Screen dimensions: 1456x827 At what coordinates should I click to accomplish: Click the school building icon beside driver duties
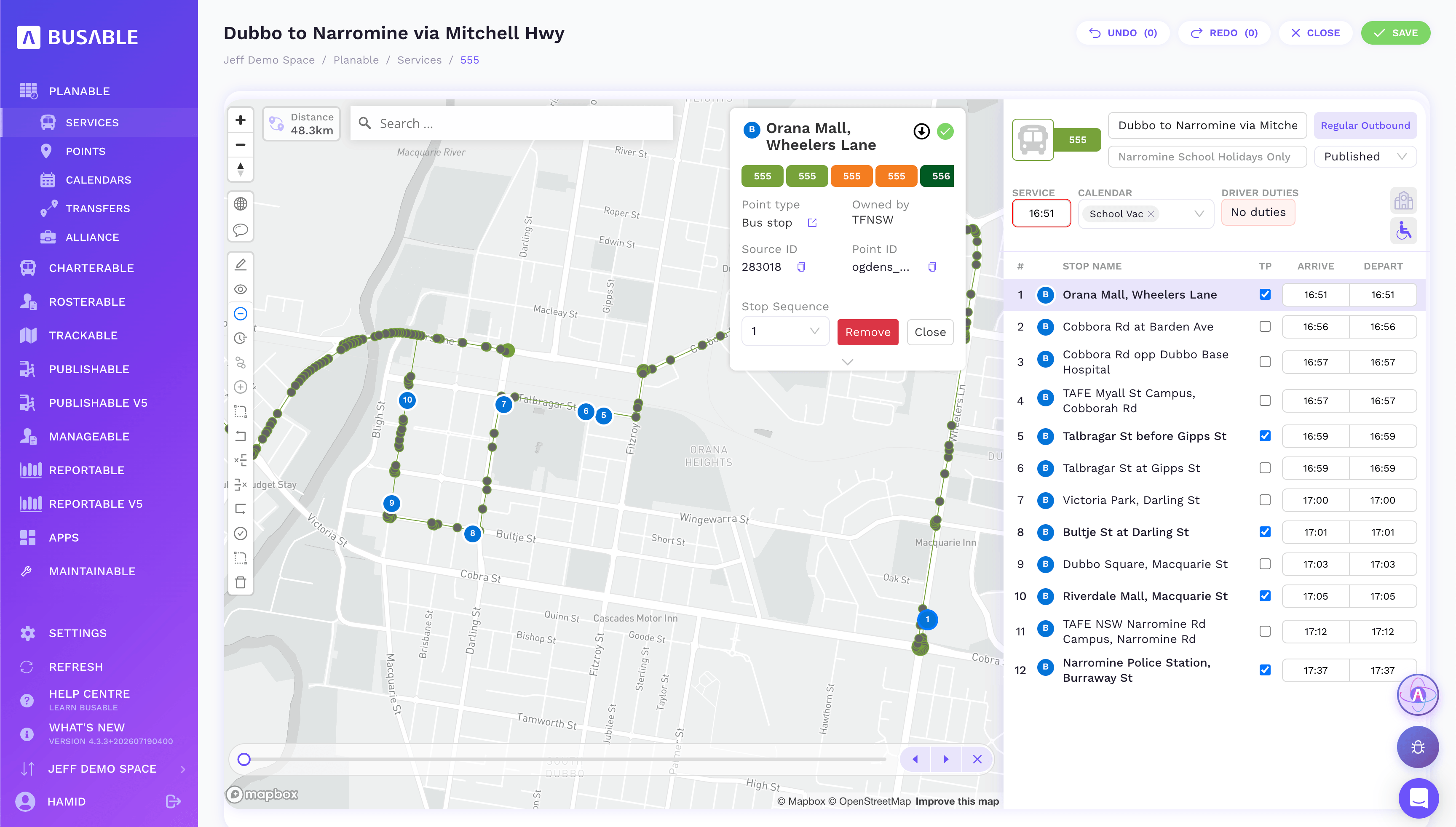click(1403, 200)
